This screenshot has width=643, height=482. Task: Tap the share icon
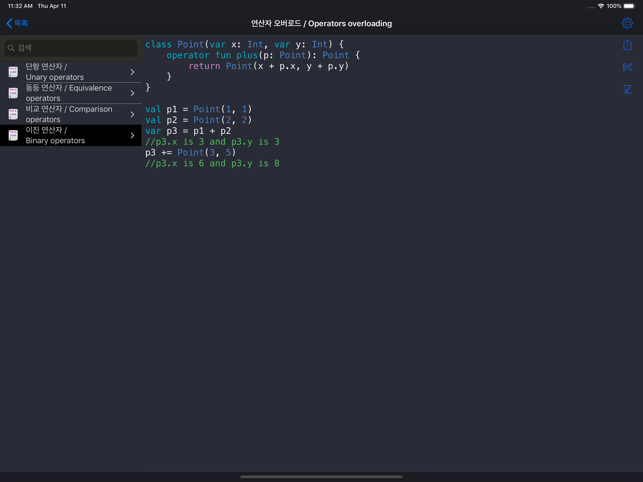(627, 45)
